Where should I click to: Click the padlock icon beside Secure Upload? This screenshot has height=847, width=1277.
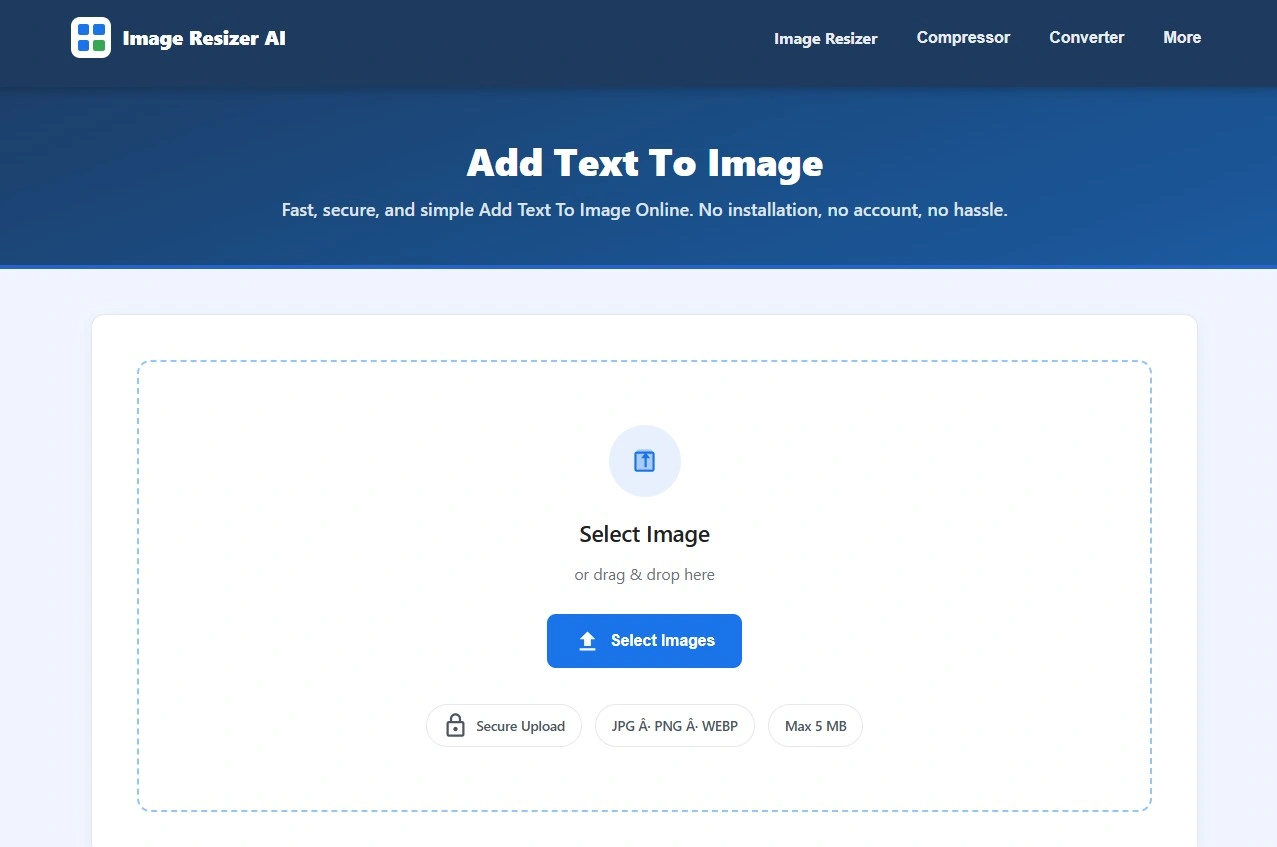click(x=455, y=726)
